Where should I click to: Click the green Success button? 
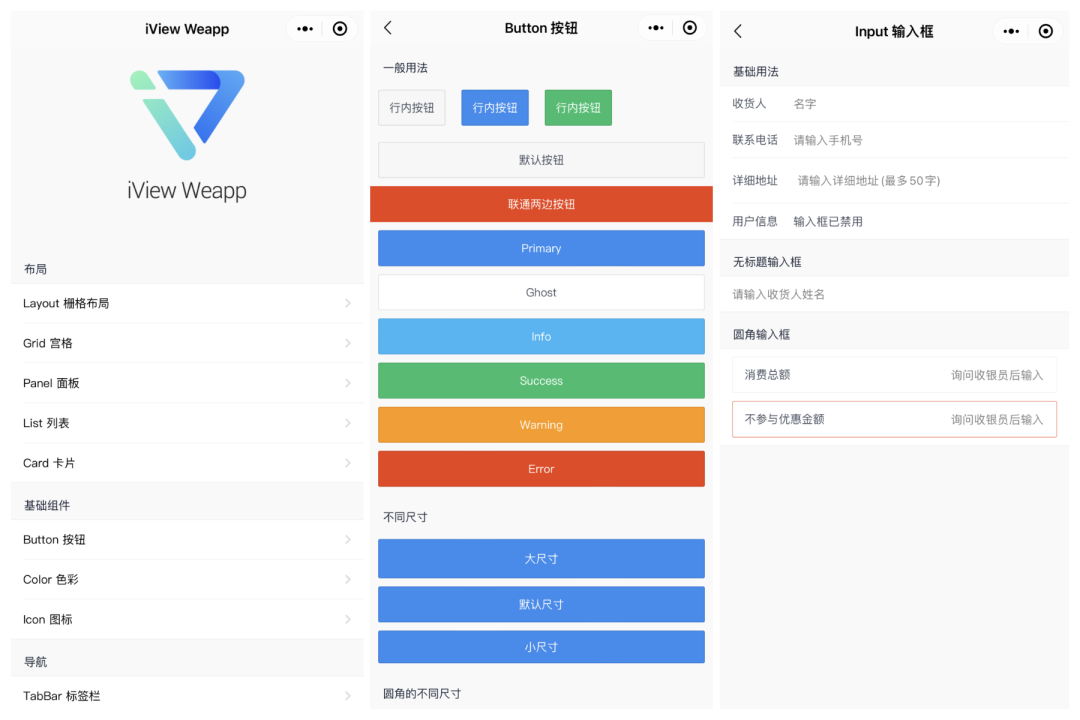click(x=541, y=380)
